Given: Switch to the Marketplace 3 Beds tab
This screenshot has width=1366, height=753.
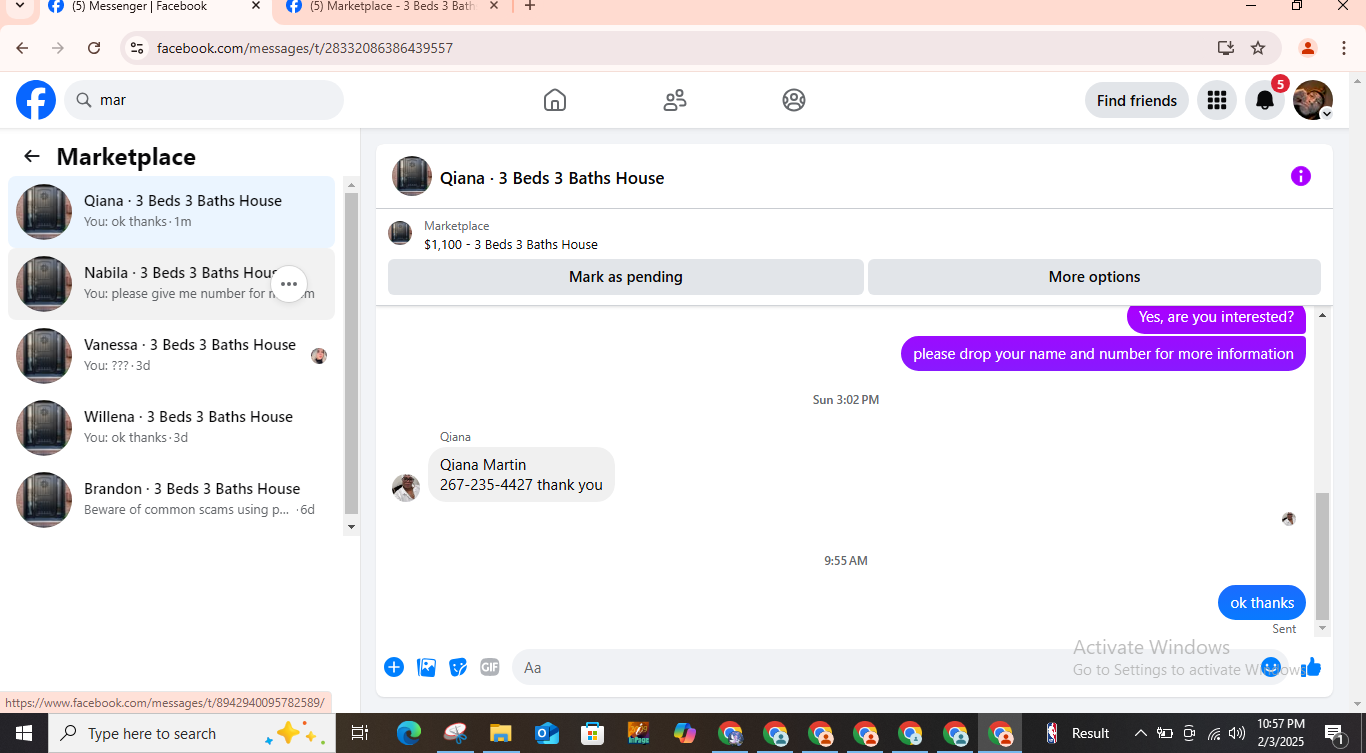Looking at the screenshot, I should [x=392, y=6].
